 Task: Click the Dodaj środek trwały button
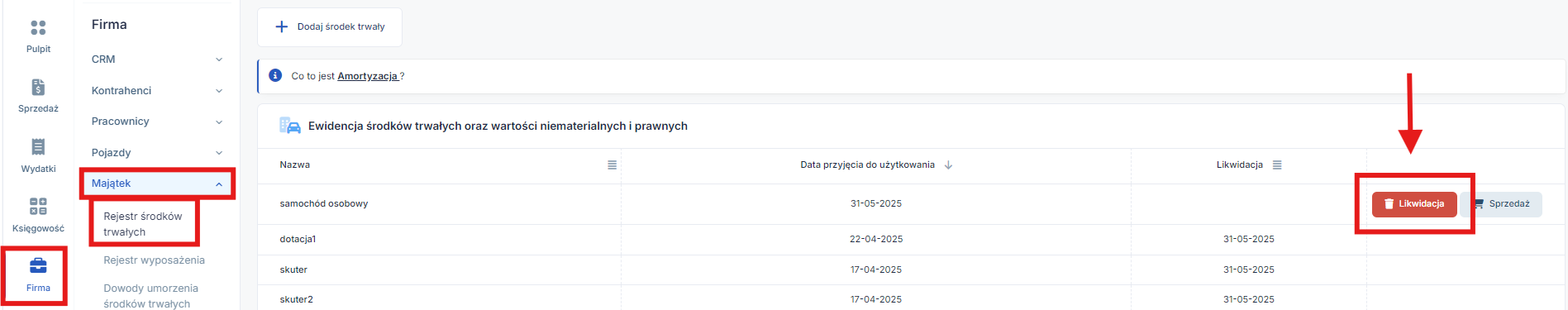pos(330,27)
